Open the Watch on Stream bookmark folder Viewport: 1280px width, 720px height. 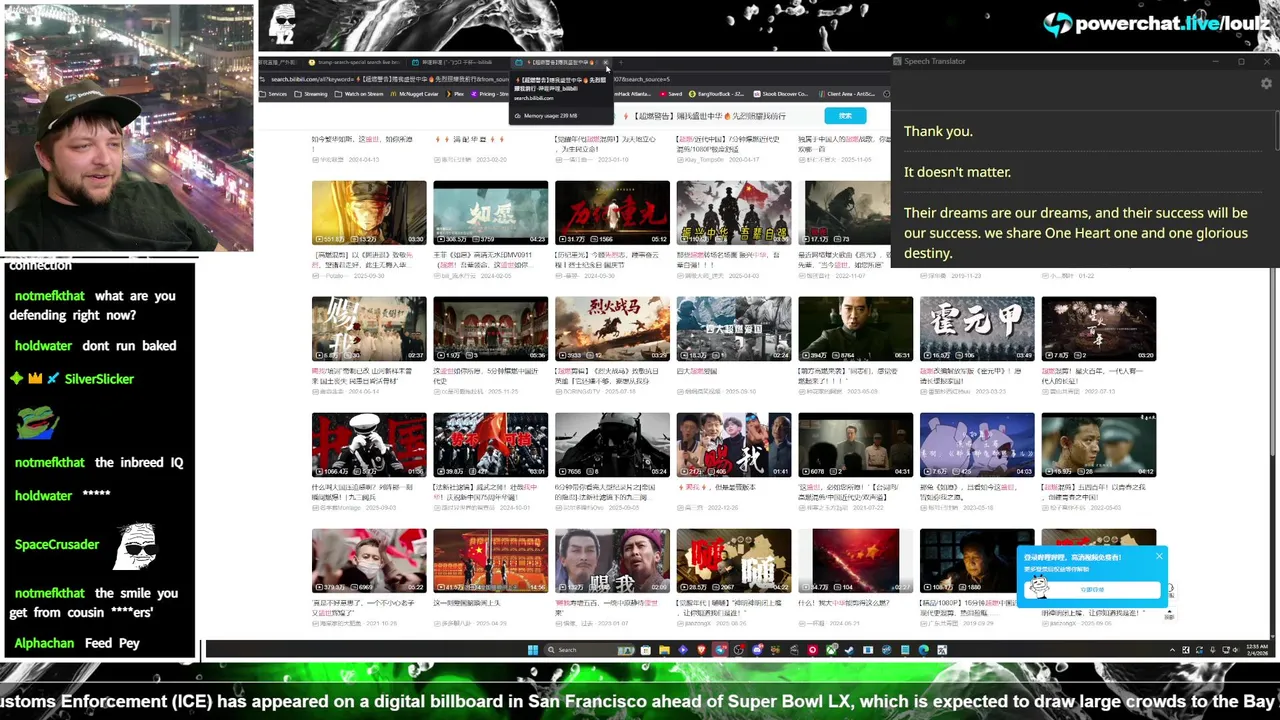359,94
